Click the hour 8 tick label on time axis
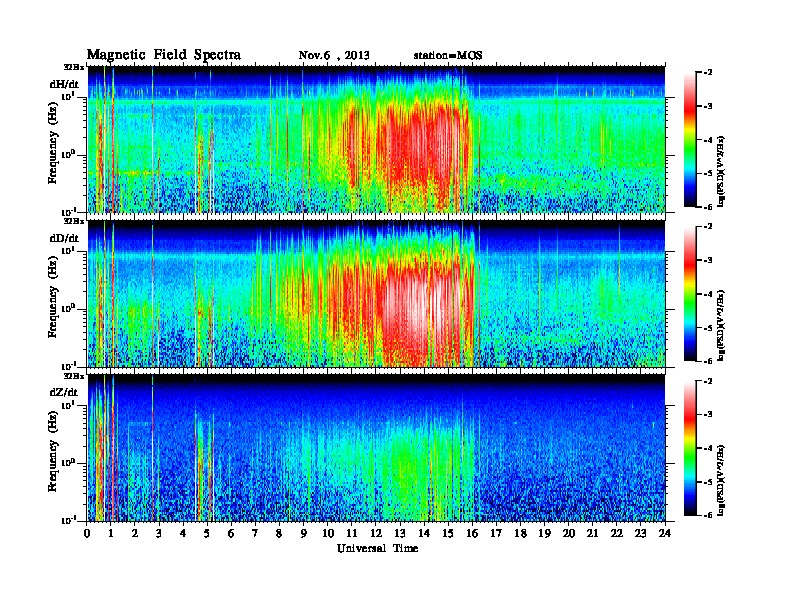 [x=279, y=533]
